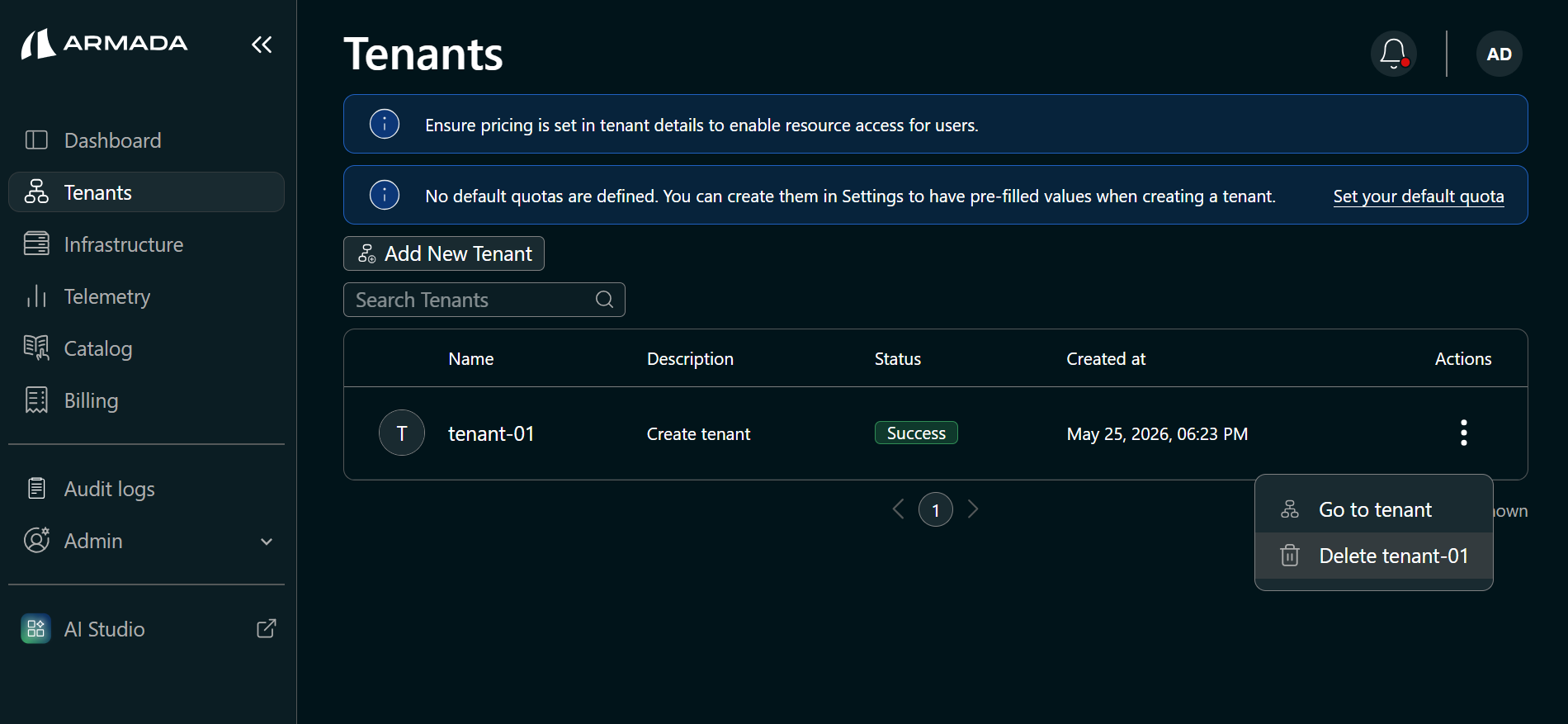Click the Created at column header

click(x=1106, y=358)
